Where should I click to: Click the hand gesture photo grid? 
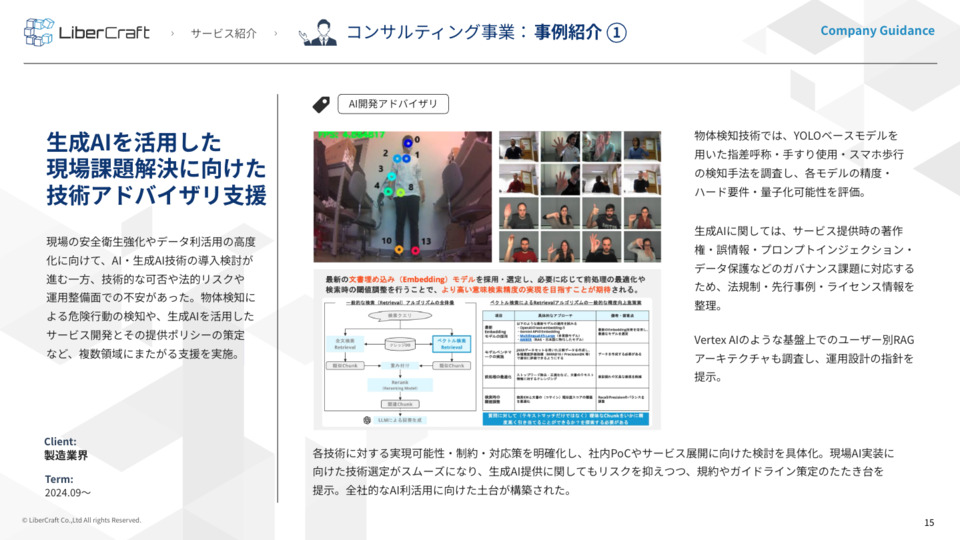click(580, 197)
